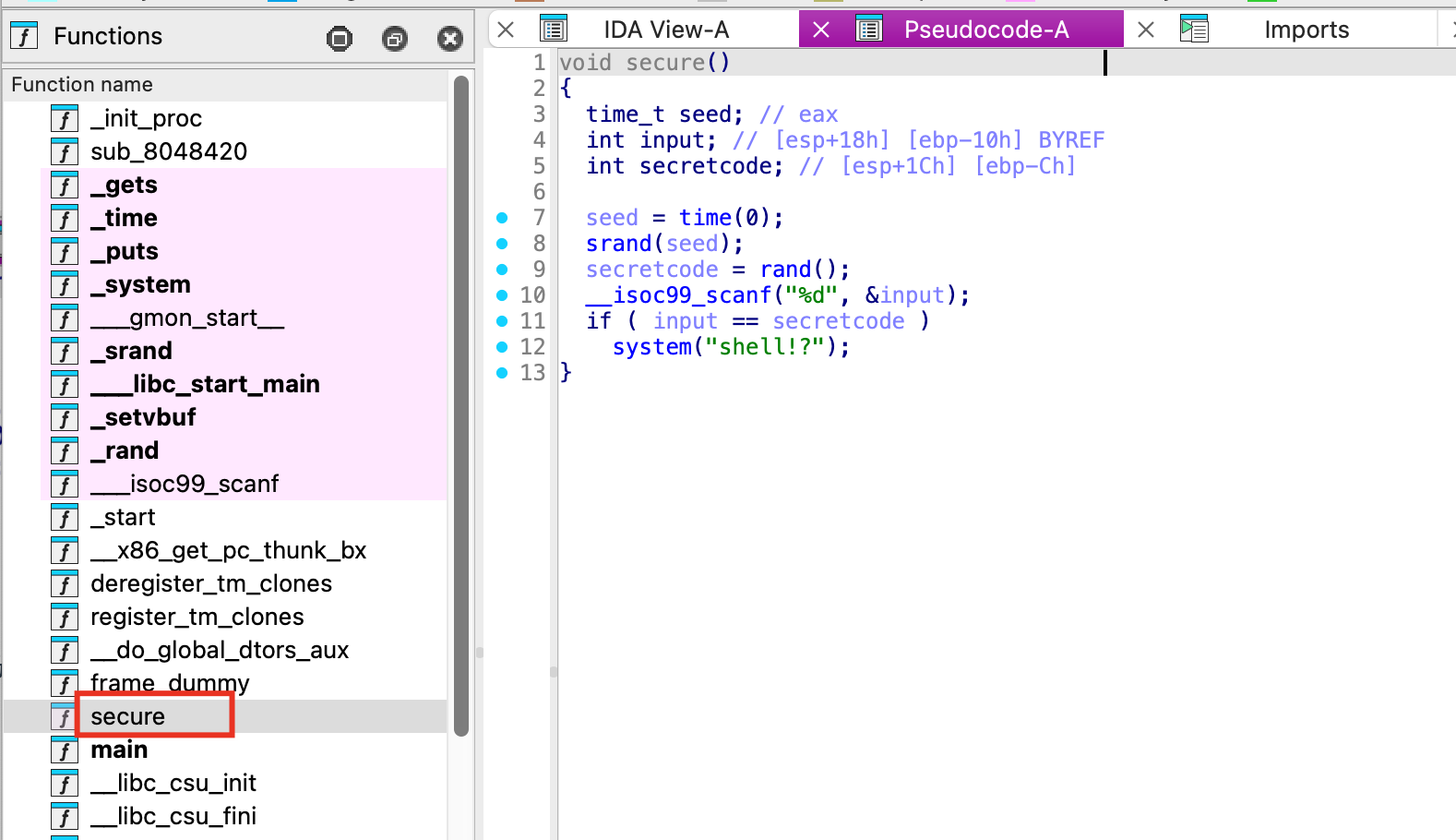Screen dimensions: 1456x840
Task: Click function icon next to _start
Action: (64, 517)
